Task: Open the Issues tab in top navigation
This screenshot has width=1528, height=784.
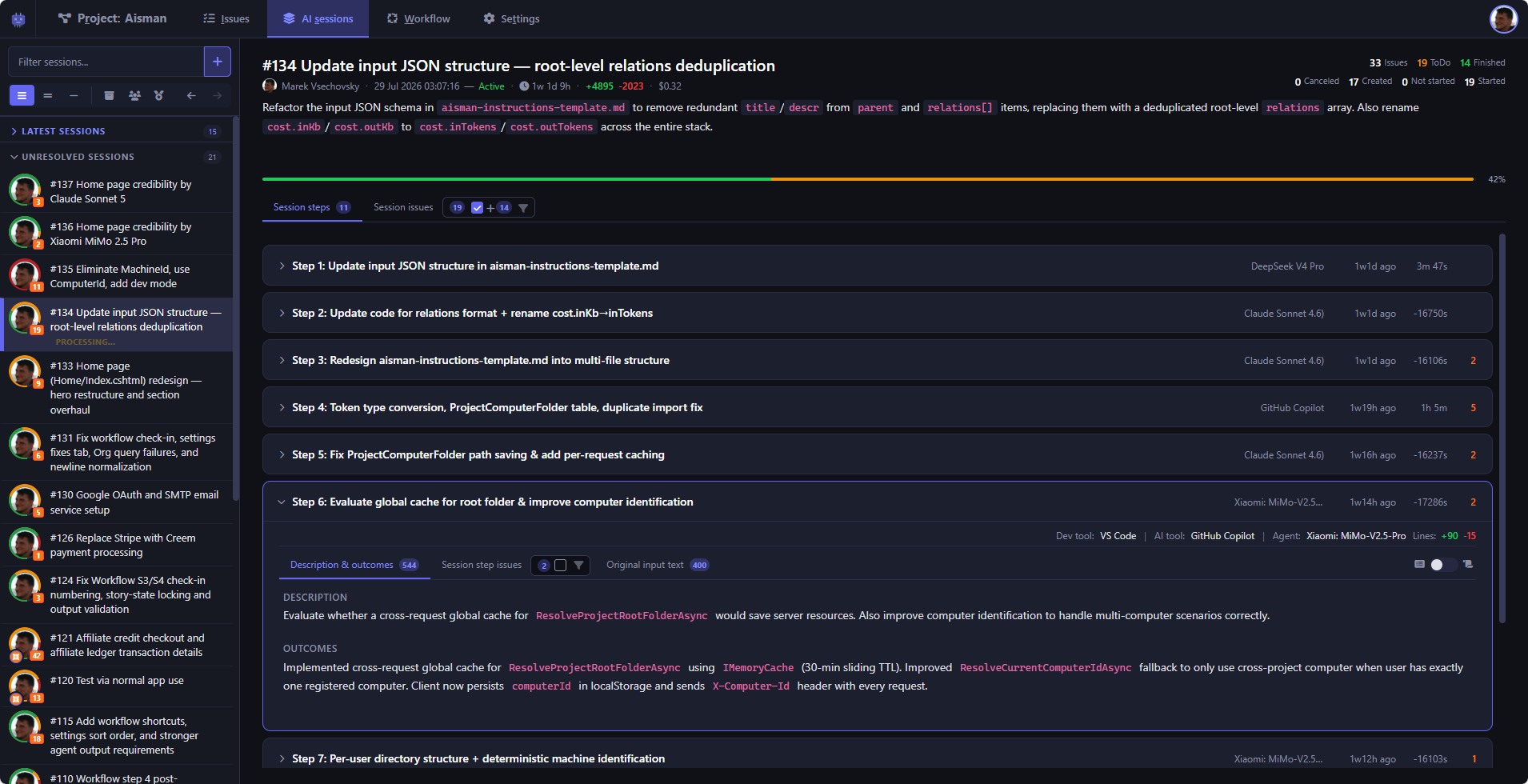Action: click(x=226, y=18)
